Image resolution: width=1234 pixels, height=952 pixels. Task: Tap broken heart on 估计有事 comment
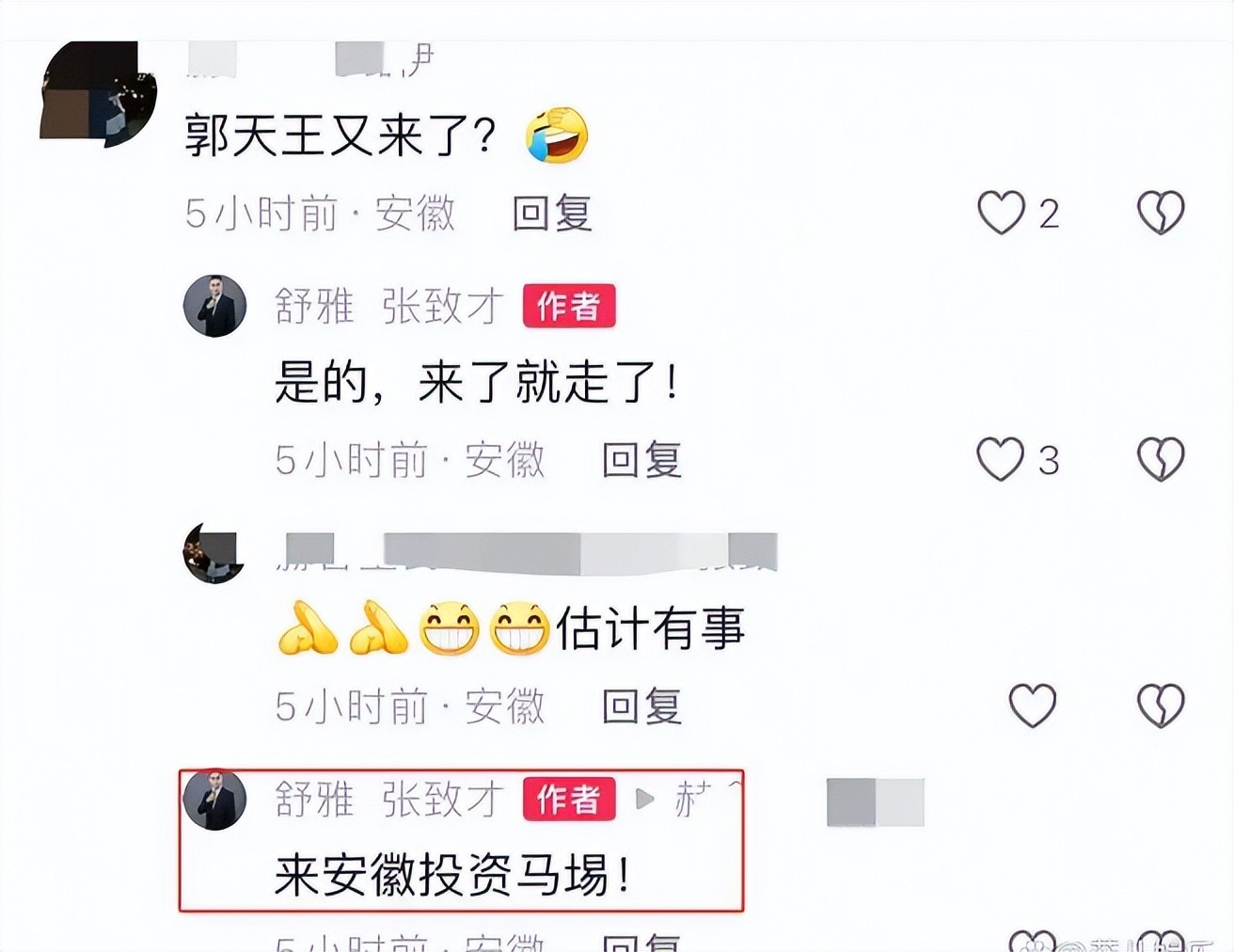(x=1161, y=706)
